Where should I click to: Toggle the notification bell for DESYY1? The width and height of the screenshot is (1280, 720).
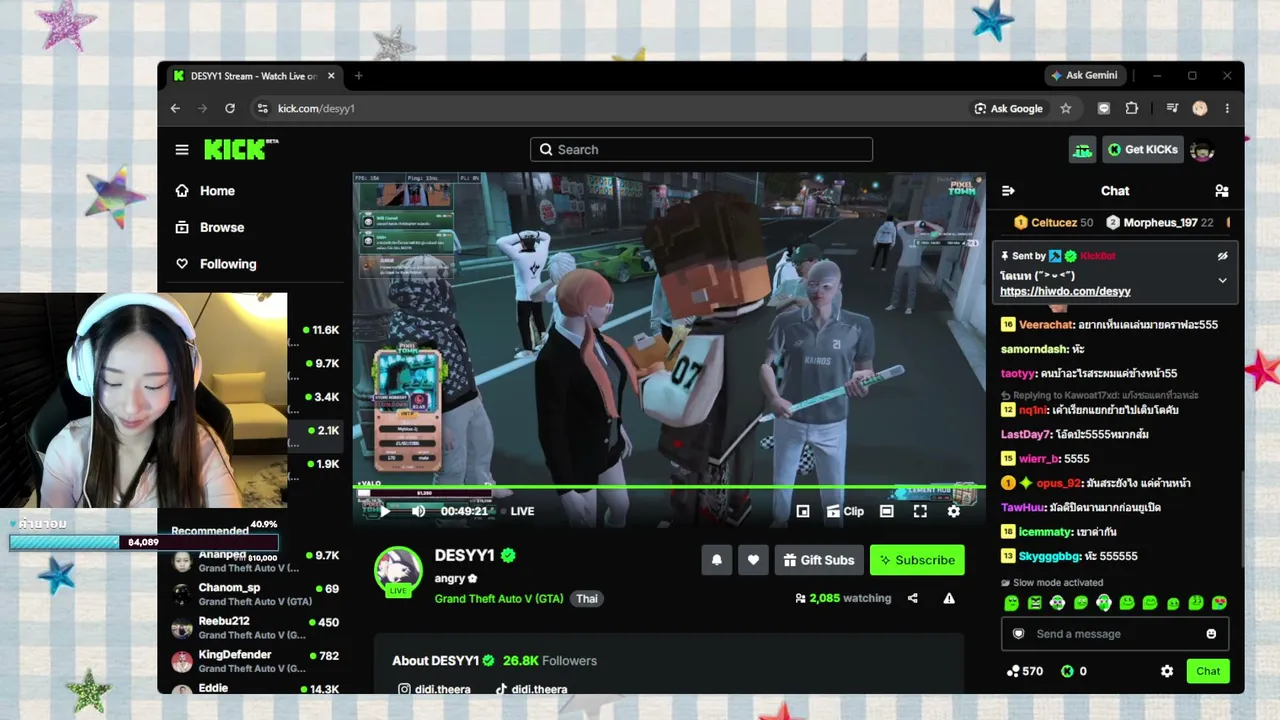716,560
